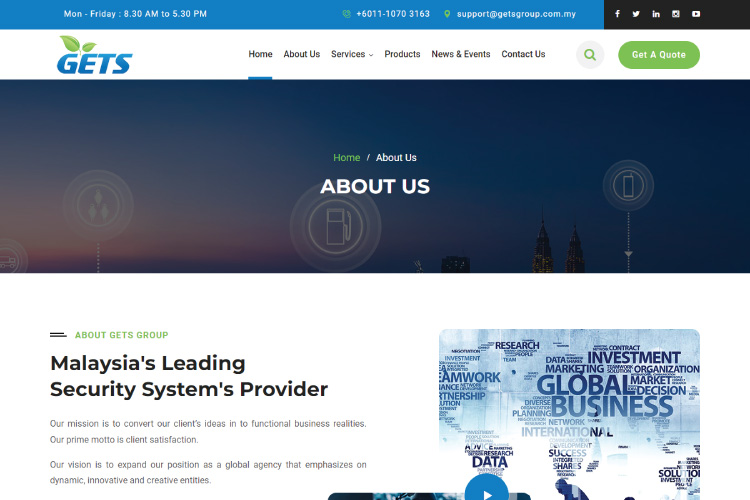The image size is (750, 500).
Task: Open the Facebook social icon
Action: (x=617, y=14)
